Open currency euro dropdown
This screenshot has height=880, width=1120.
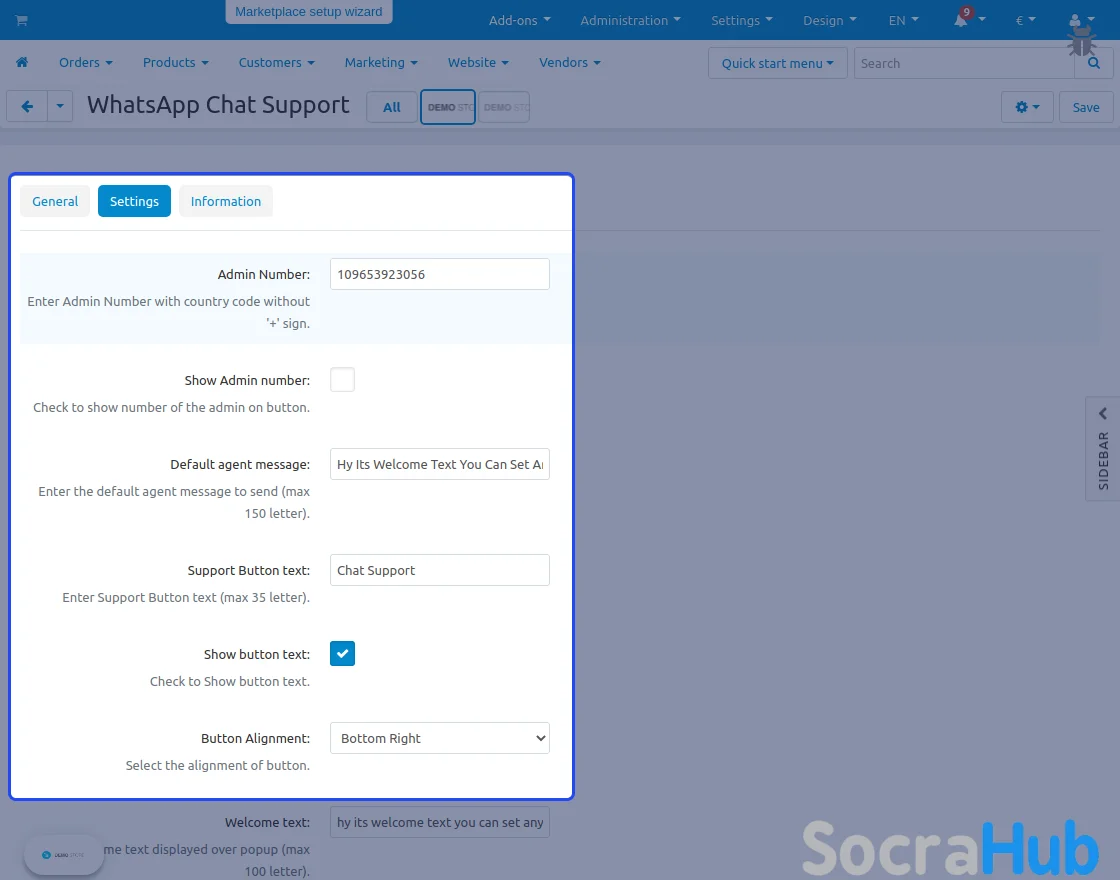click(x=1025, y=20)
